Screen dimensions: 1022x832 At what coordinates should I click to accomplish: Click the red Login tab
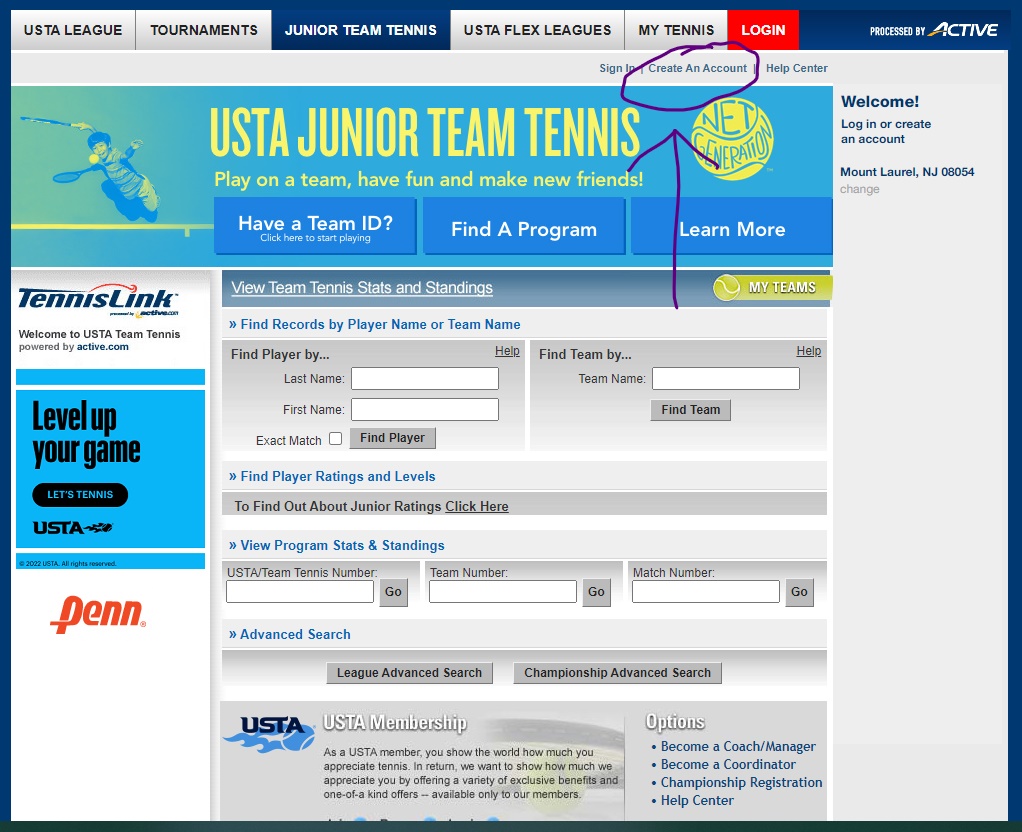tap(763, 30)
